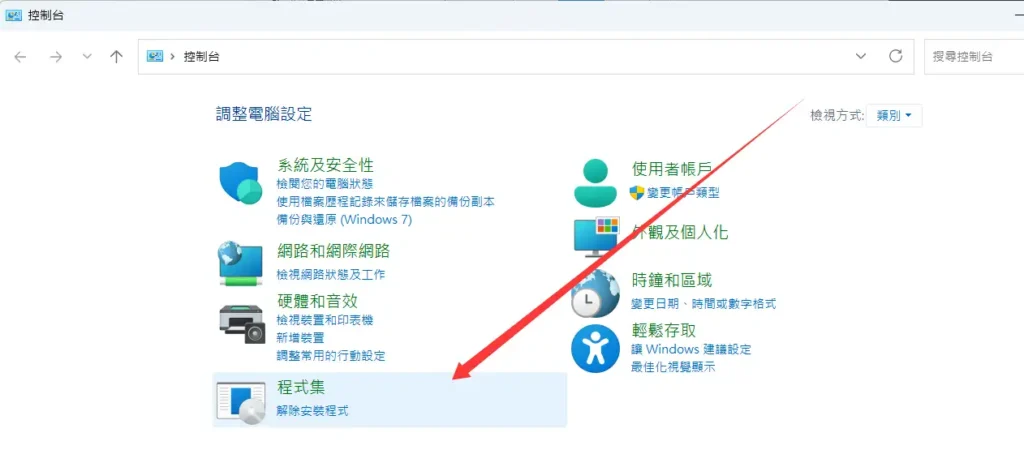Click in the 搜尋控制台 search box

[x=974, y=57]
